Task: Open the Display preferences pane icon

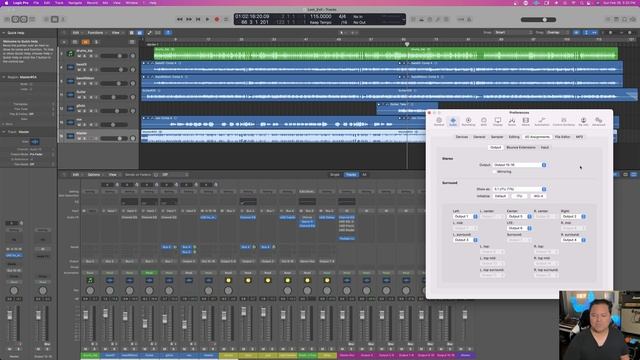Action: (x=498, y=121)
